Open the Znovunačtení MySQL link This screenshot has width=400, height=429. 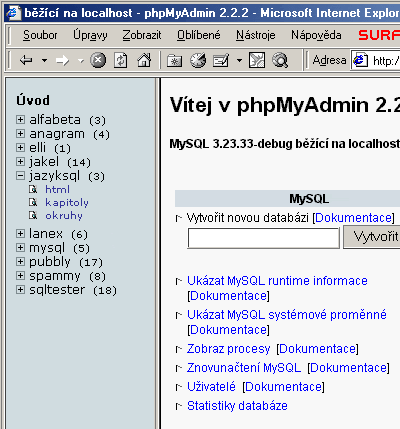244,368
